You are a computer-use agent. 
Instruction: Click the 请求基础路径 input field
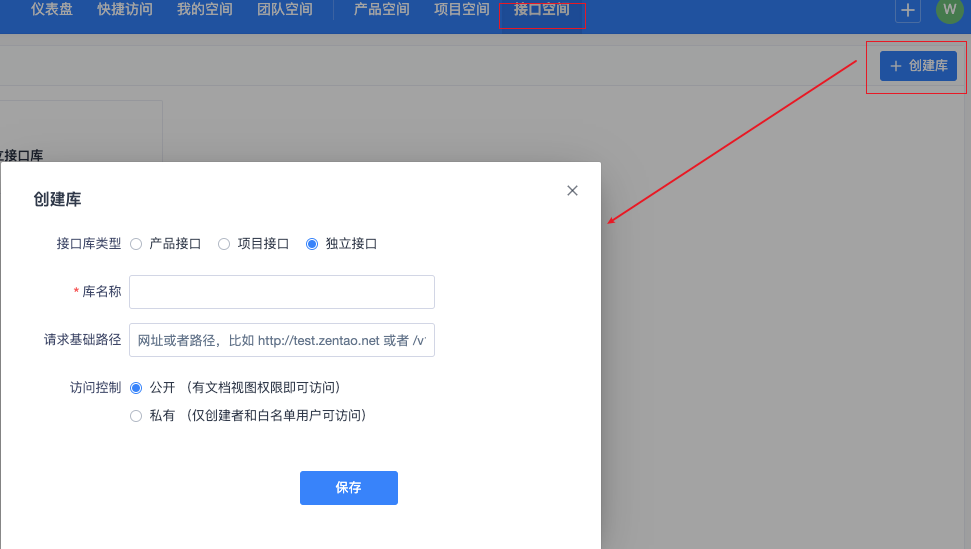pos(282,340)
